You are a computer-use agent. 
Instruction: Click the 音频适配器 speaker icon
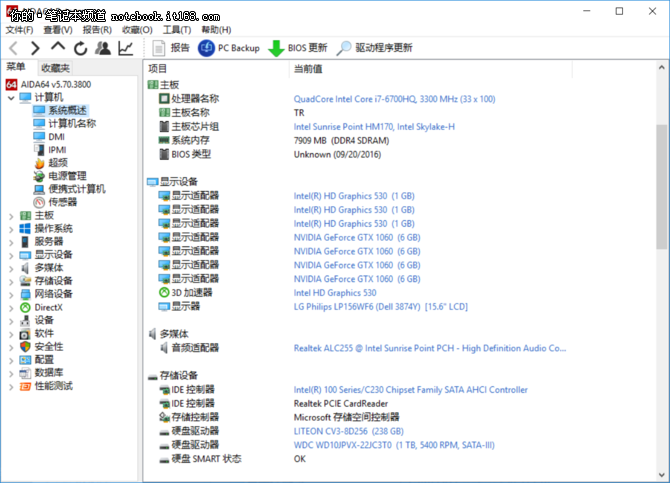pos(164,348)
